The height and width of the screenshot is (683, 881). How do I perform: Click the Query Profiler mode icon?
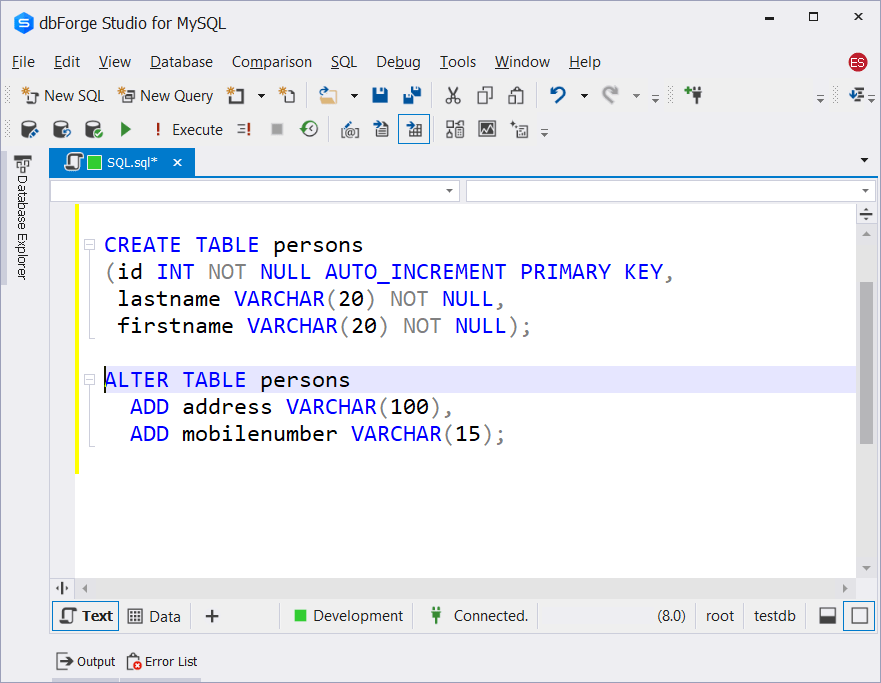click(455, 130)
